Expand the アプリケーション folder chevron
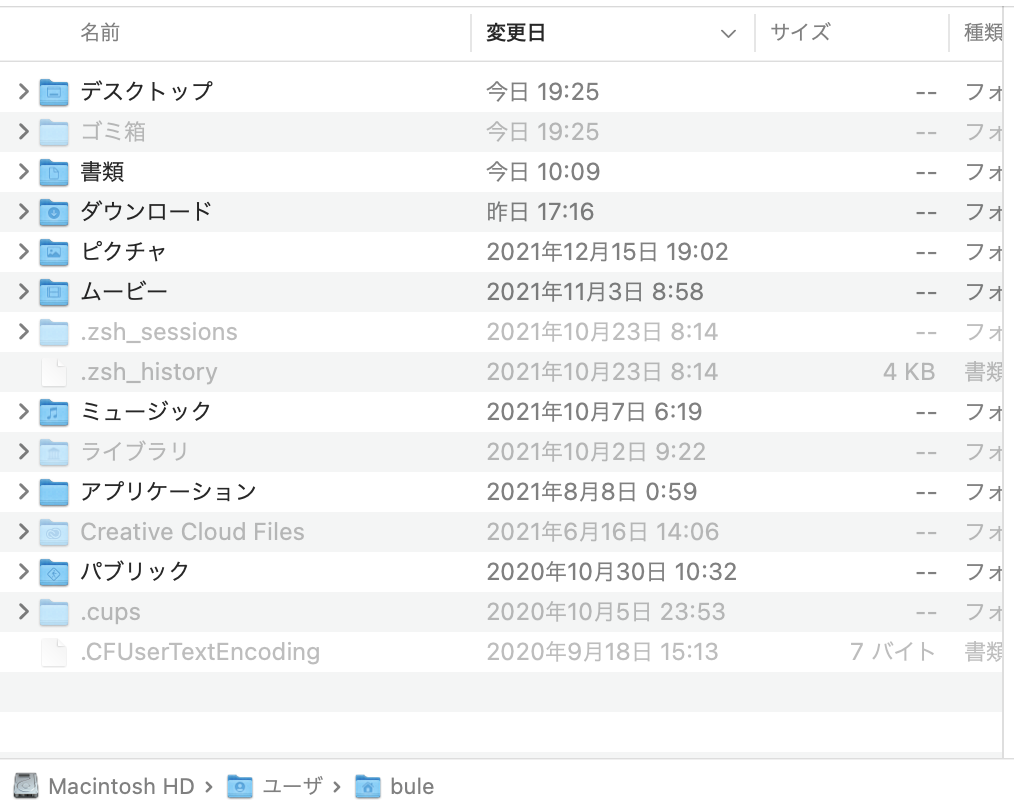The image size is (1014, 812). pos(23,492)
